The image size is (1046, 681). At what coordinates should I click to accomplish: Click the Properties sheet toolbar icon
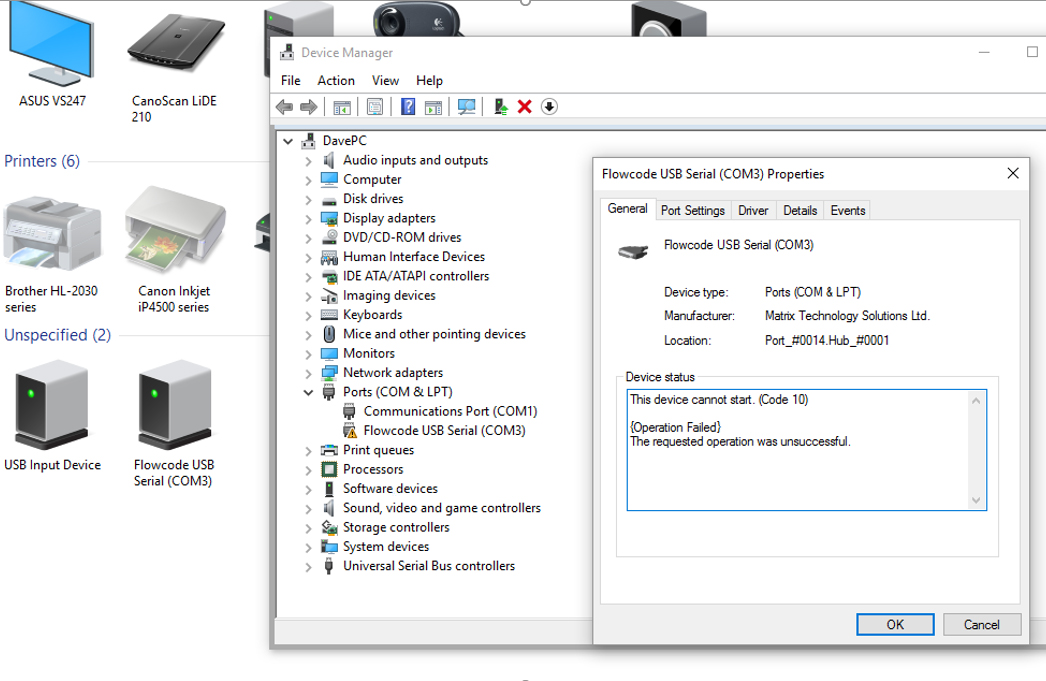(x=375, y=107)
